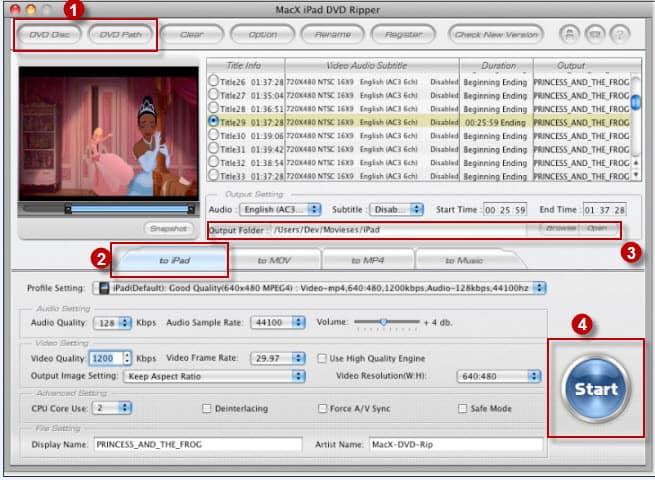Switch to the to iPad tab
The height and width of the screenshot is (480, 655).
tap(175, 260)
